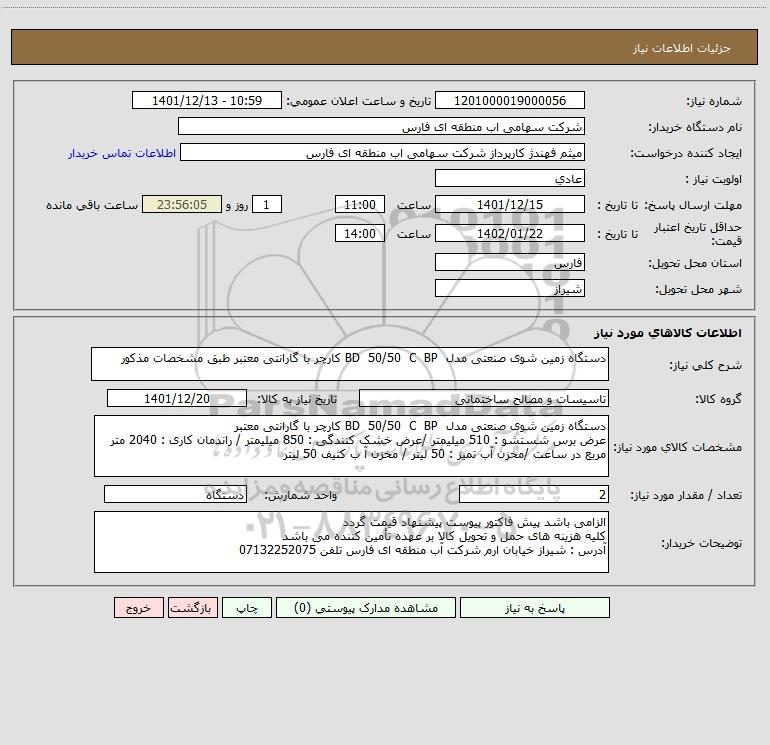The height and width of the screenshot is (745, 770).
Task: Click the label 'شهر محل تحویل:'
Action: pyautogui.click(x=699, y=290)
